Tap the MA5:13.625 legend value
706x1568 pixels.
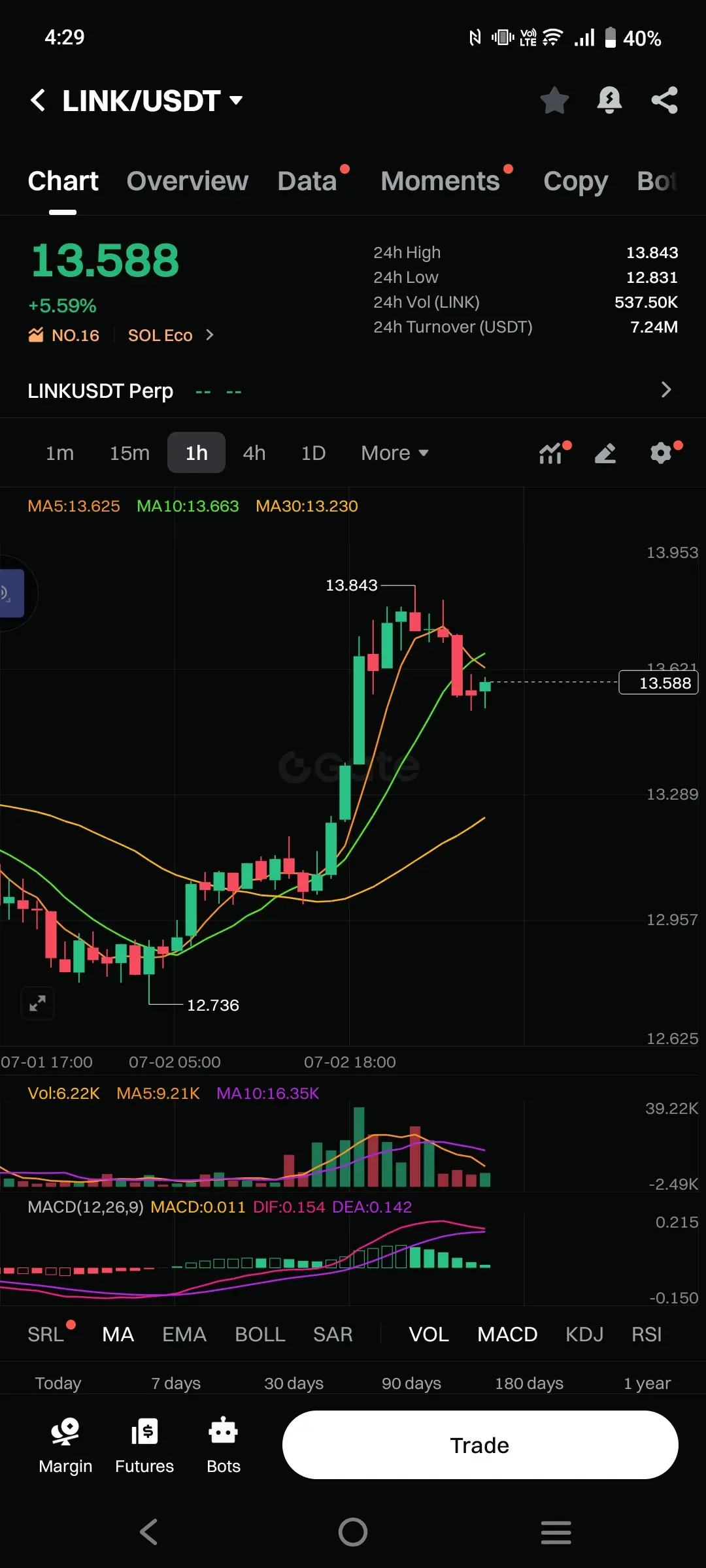pos(74,506)
